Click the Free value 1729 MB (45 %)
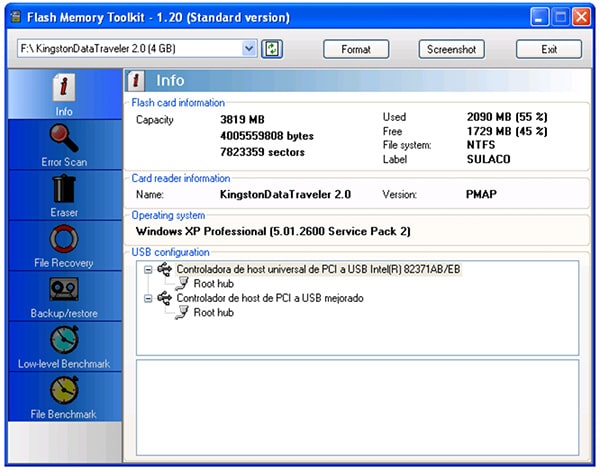Viewport: 600px width, 472px height. [507, 131]
